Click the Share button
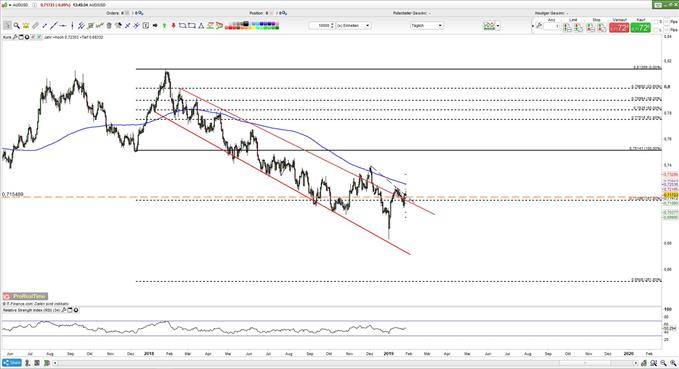Viewport: 679px width, 369px height. 12,363
